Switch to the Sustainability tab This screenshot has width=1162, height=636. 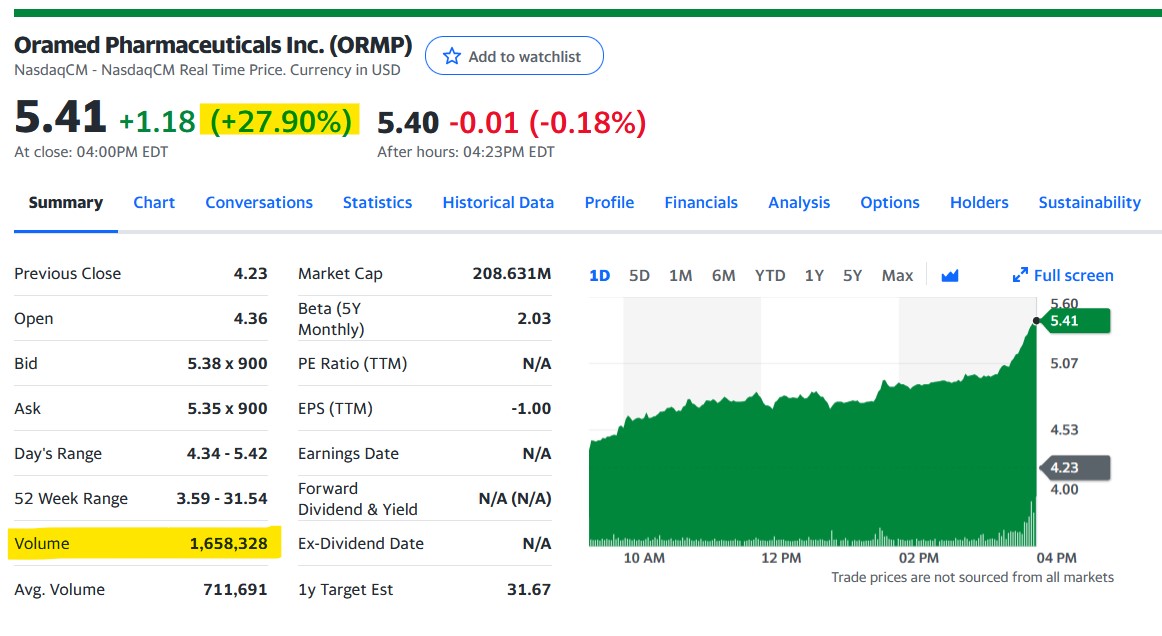[1089, 202]
